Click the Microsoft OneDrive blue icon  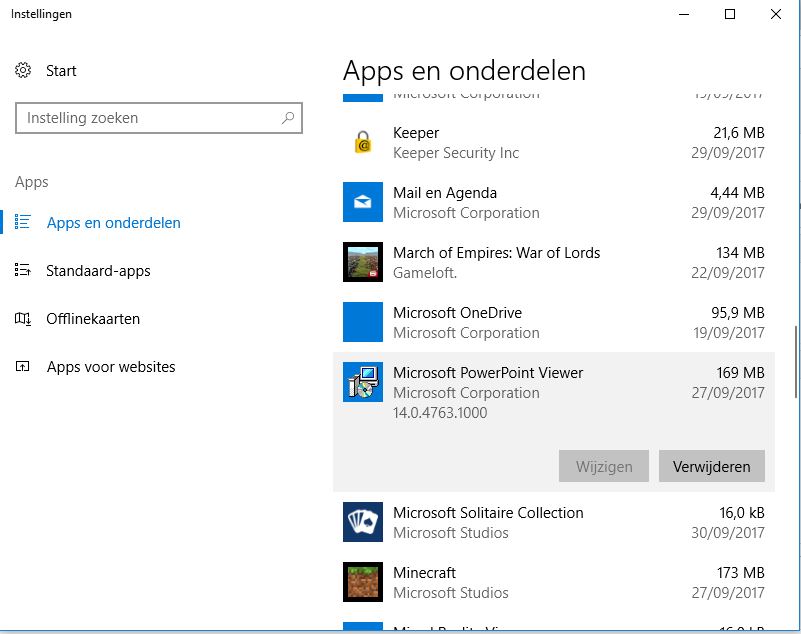(362, 322)
